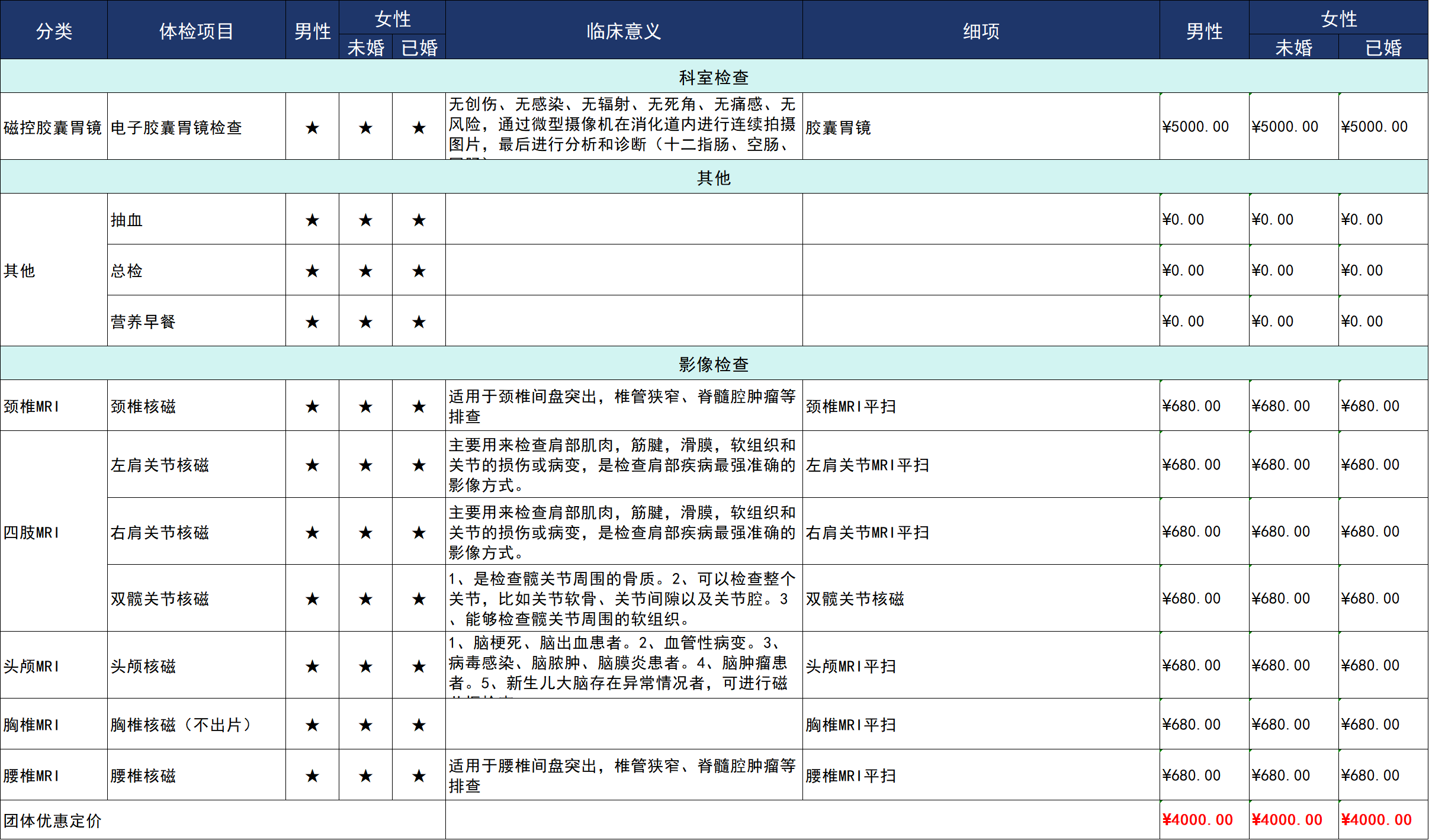Image resolution: width=1429 pixels, height=840 pixels.
Task: Select the 体检项目 column header
Action: tap(196, 31)
